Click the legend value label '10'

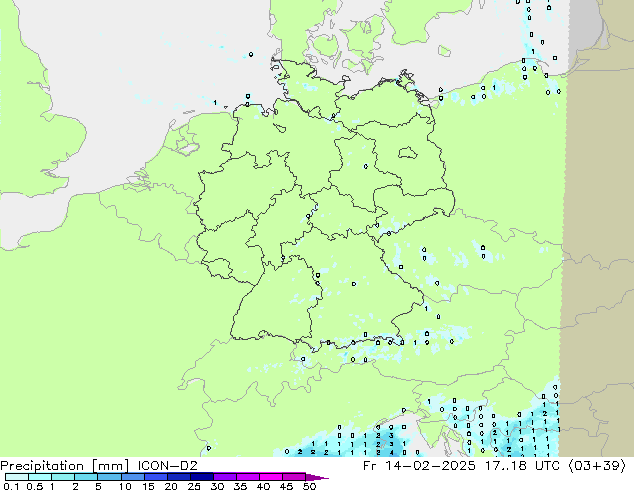[125, 486]
